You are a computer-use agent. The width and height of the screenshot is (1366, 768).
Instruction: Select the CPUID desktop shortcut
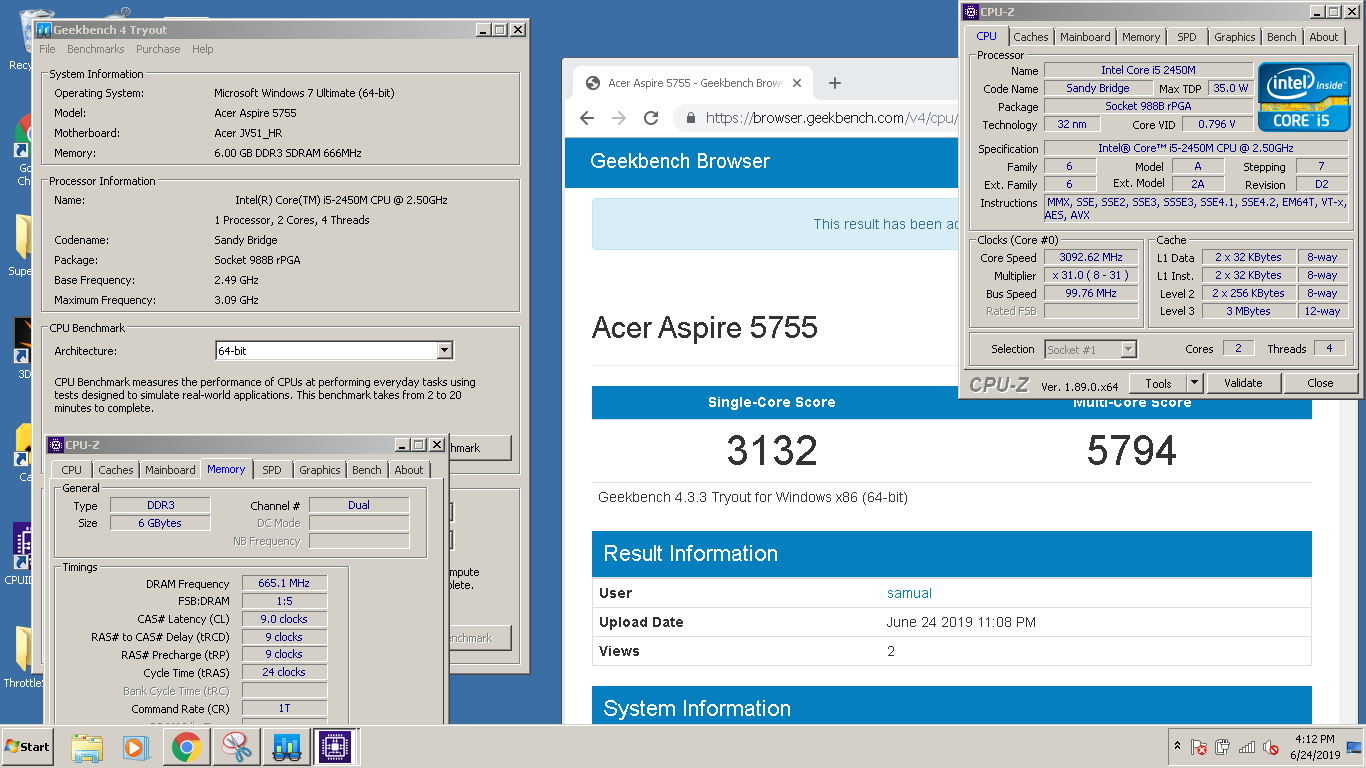[x=22, y=553]
